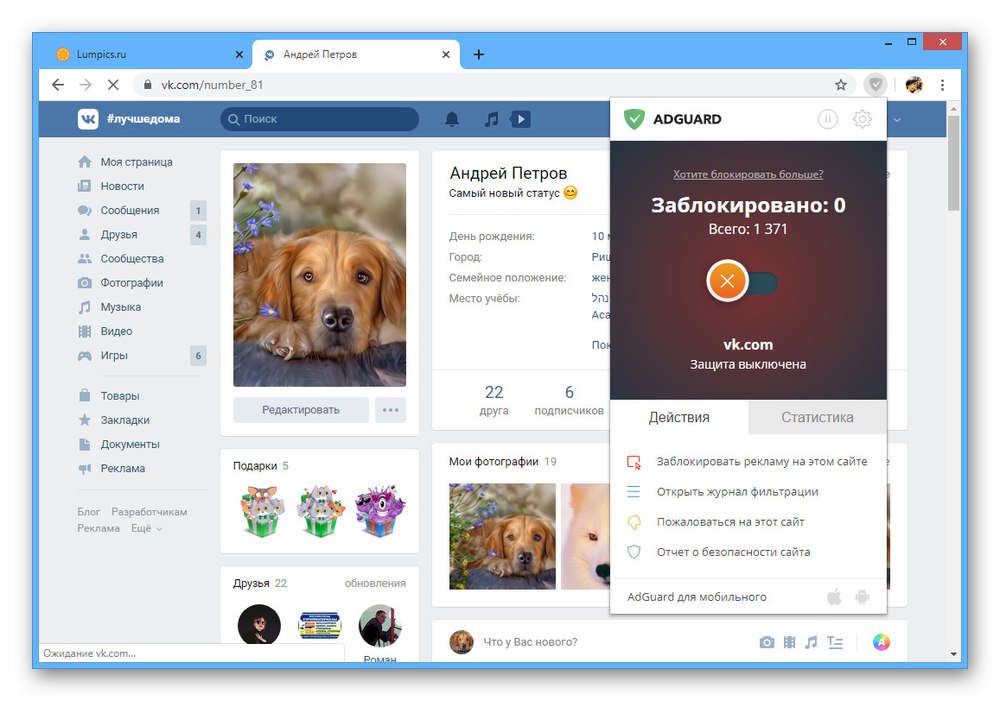Switch to the Действия tab
The width and height of the screenshot is (1000, 701).
point(679,417)
